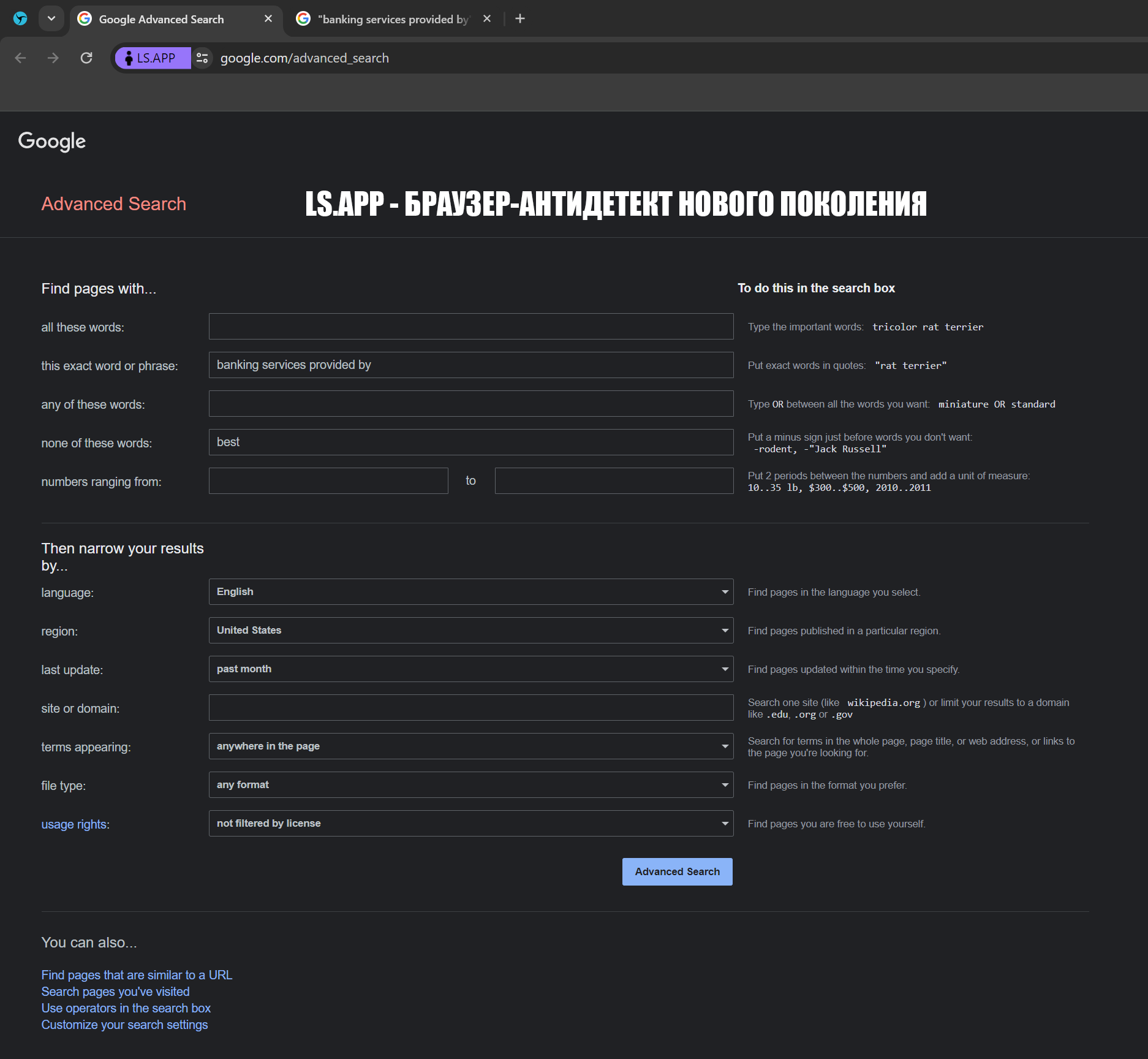Click the none of these words field
1148x1059 pixels.
coord(471,442)
